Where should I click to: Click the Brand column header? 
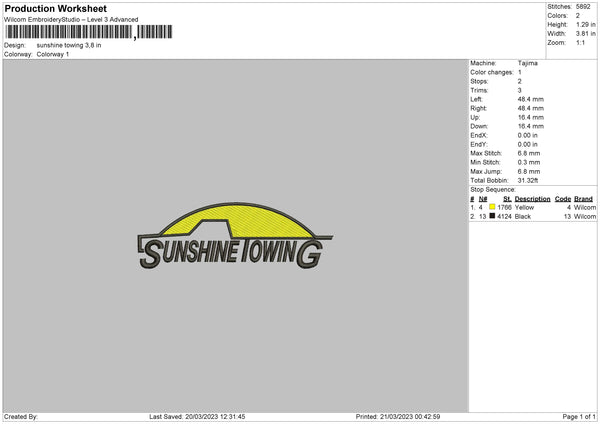[x=583, y=199]
